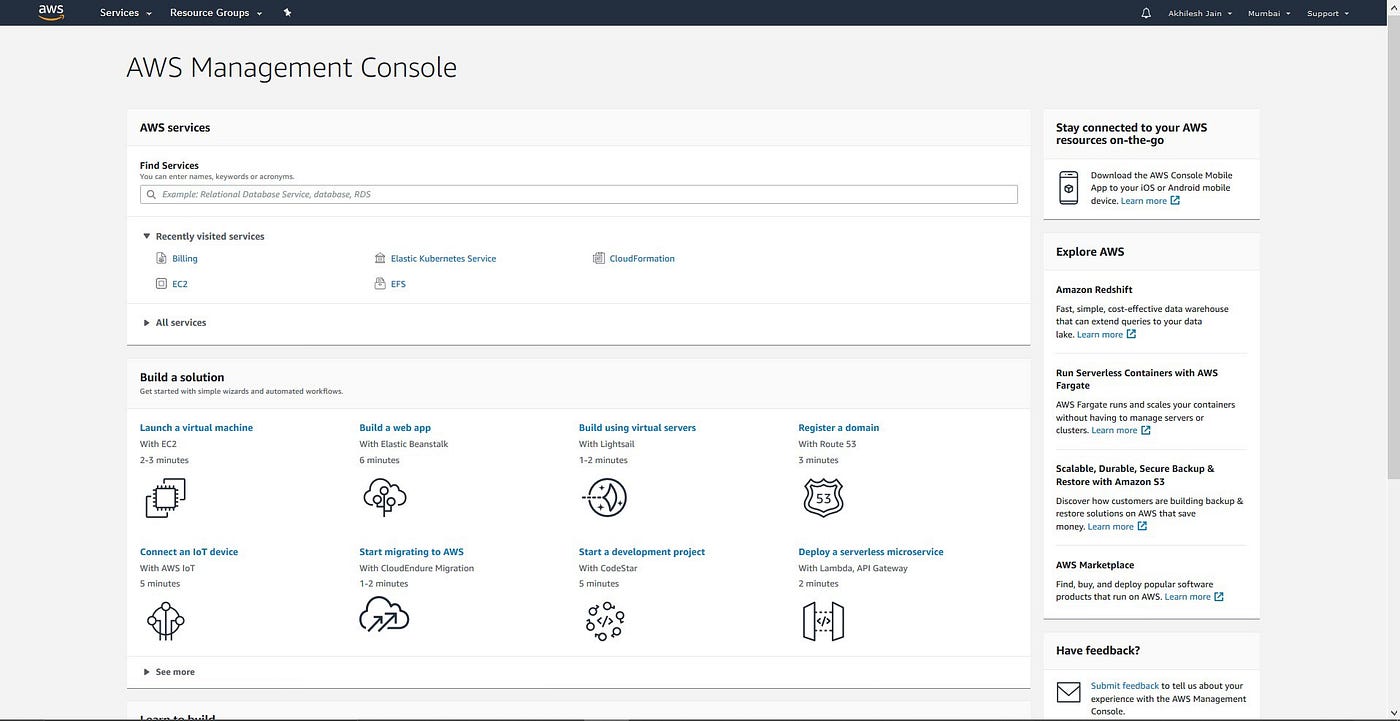The image size is (1400, 721).
Task: Click external link icon beside S3 Learn more
Action: pos(1142,526)
